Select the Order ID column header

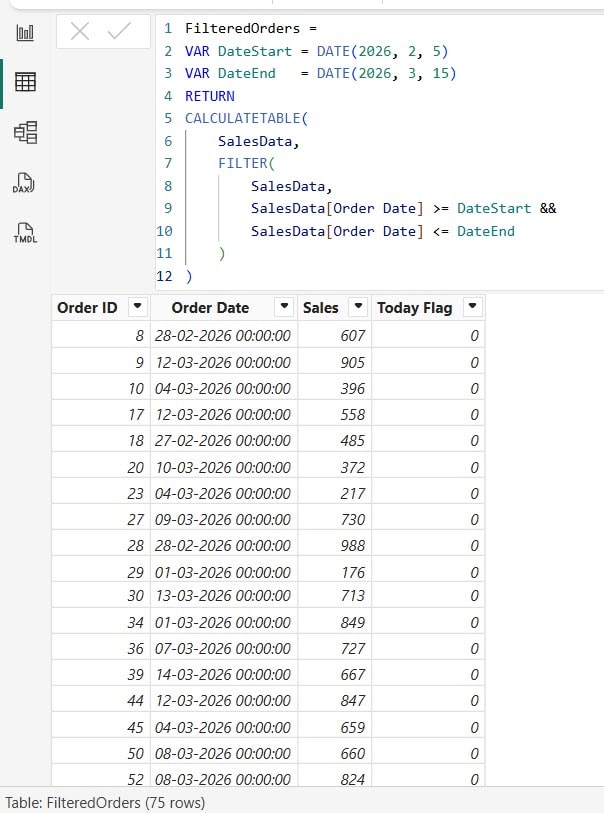[x=87, y=307]
